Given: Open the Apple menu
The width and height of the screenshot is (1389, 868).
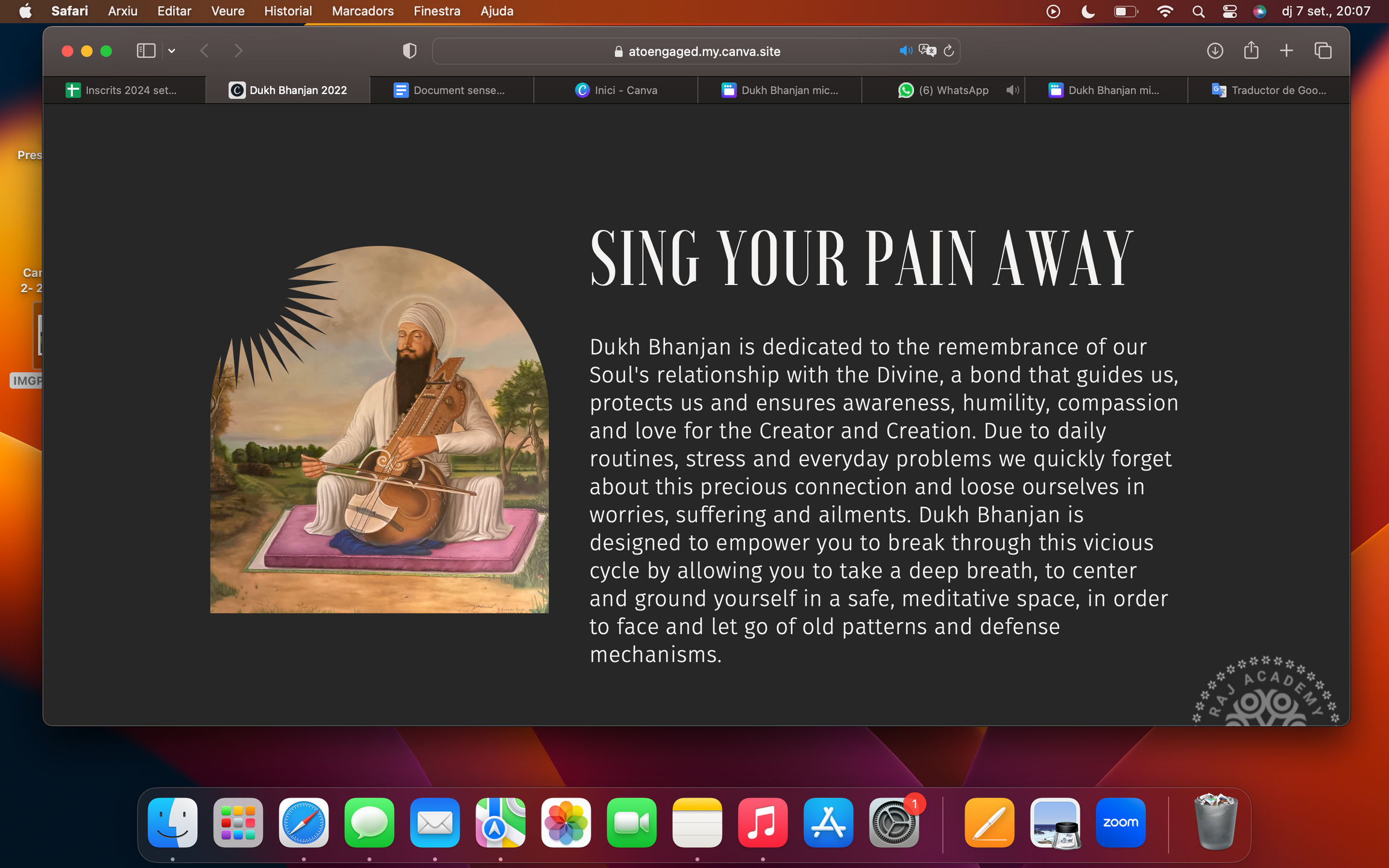Looking at the screenshot, I should (x=25, y=11).
